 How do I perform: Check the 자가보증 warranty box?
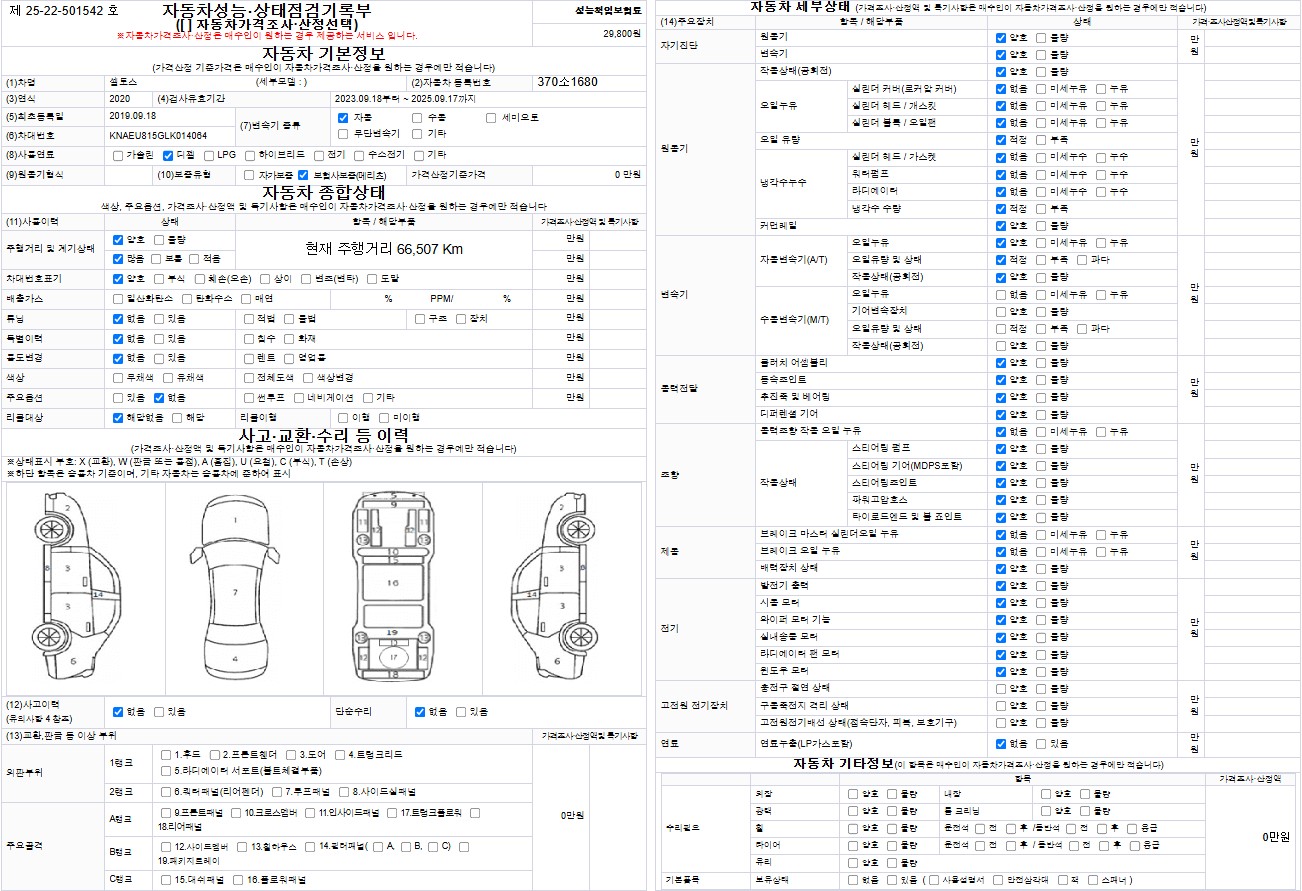pyautogui.click(x=250, y=174)
